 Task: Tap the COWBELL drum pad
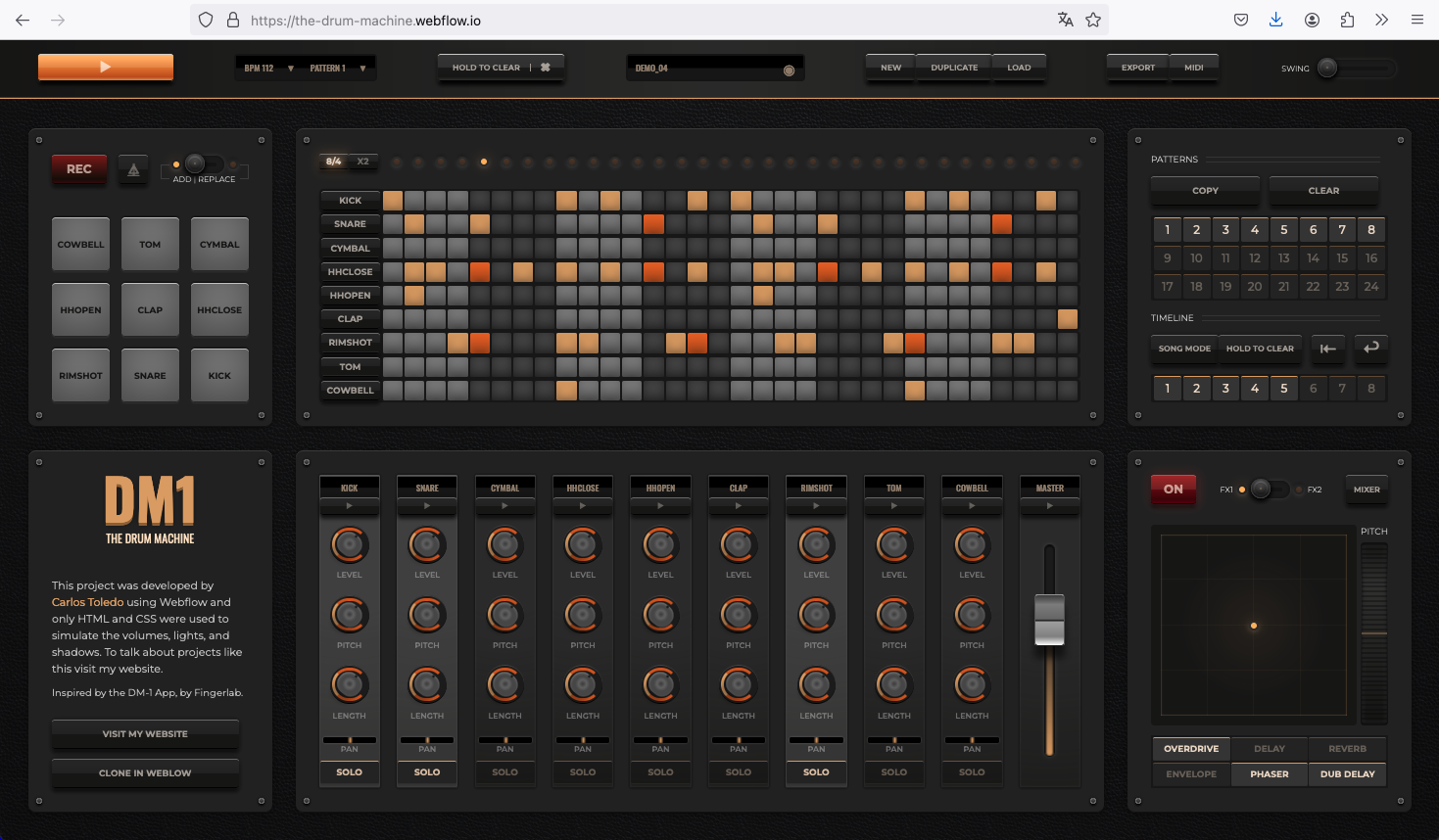[x=81, y=244]
